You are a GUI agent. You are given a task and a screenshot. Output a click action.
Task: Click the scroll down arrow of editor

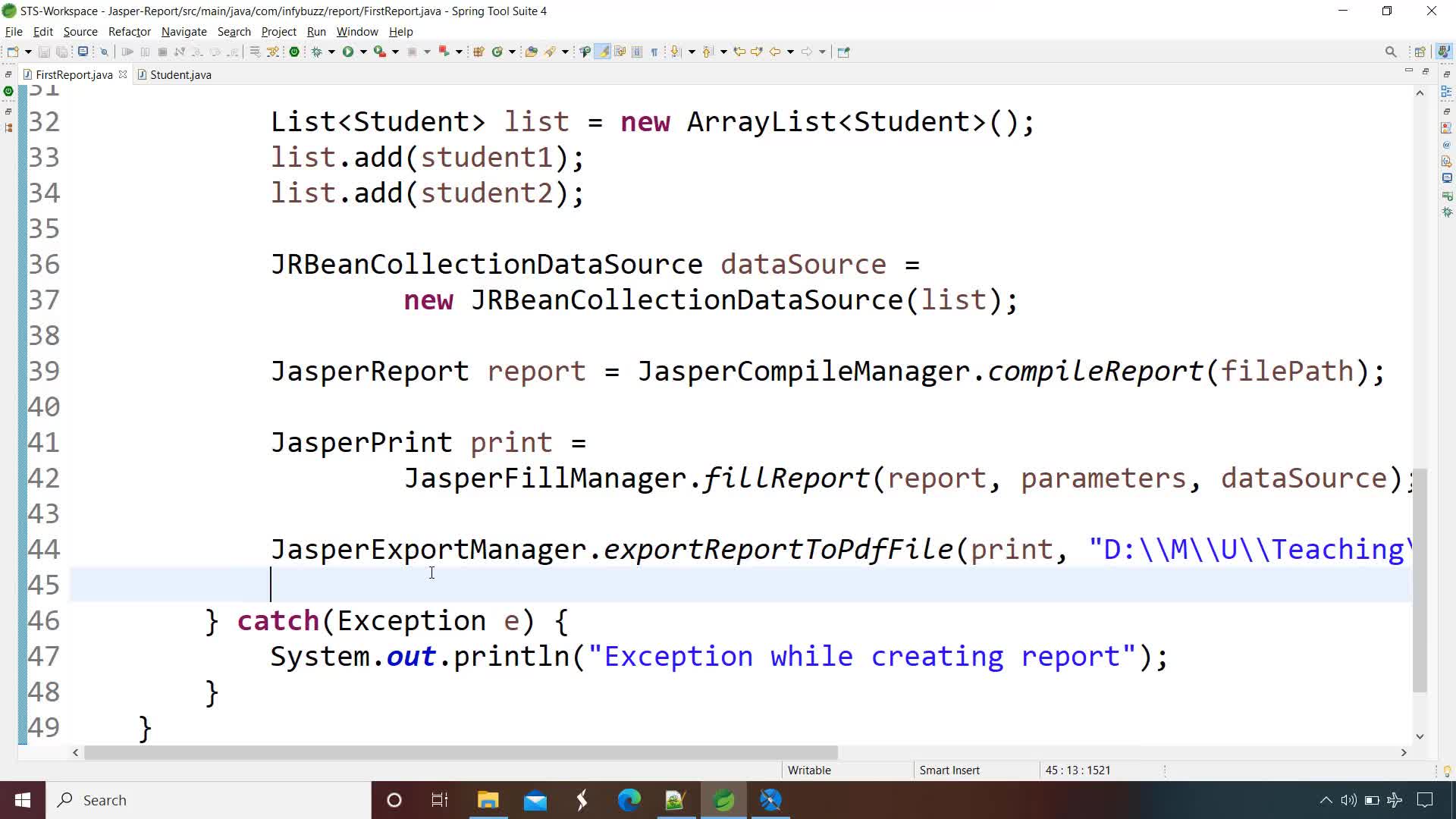click(x=1420, y=736)
